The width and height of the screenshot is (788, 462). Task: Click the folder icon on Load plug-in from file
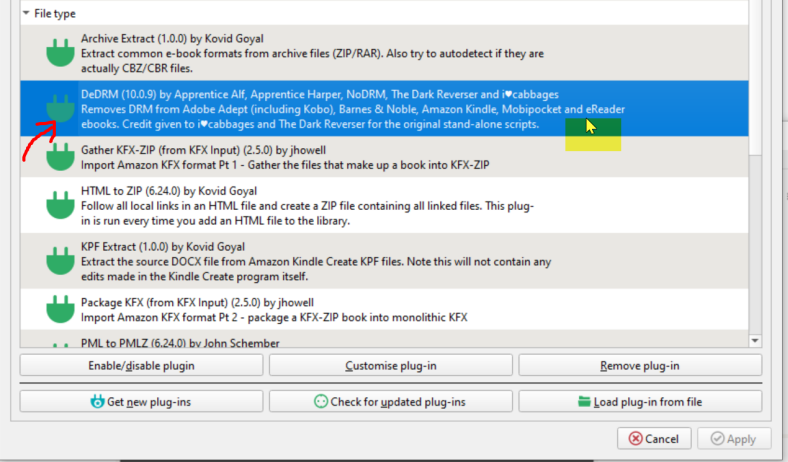coord(584,401)
